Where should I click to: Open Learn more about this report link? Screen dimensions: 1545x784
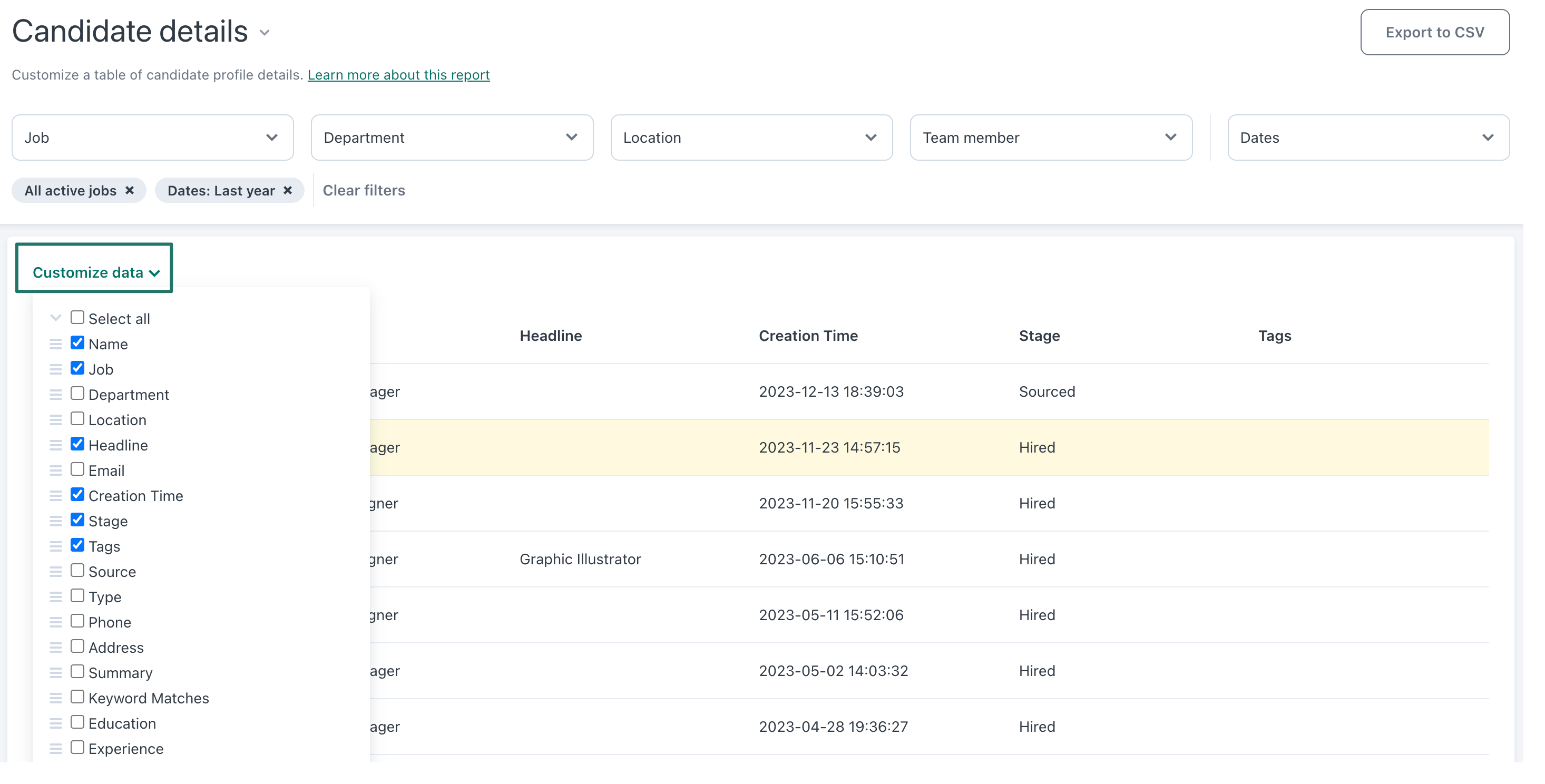point(399,75)
